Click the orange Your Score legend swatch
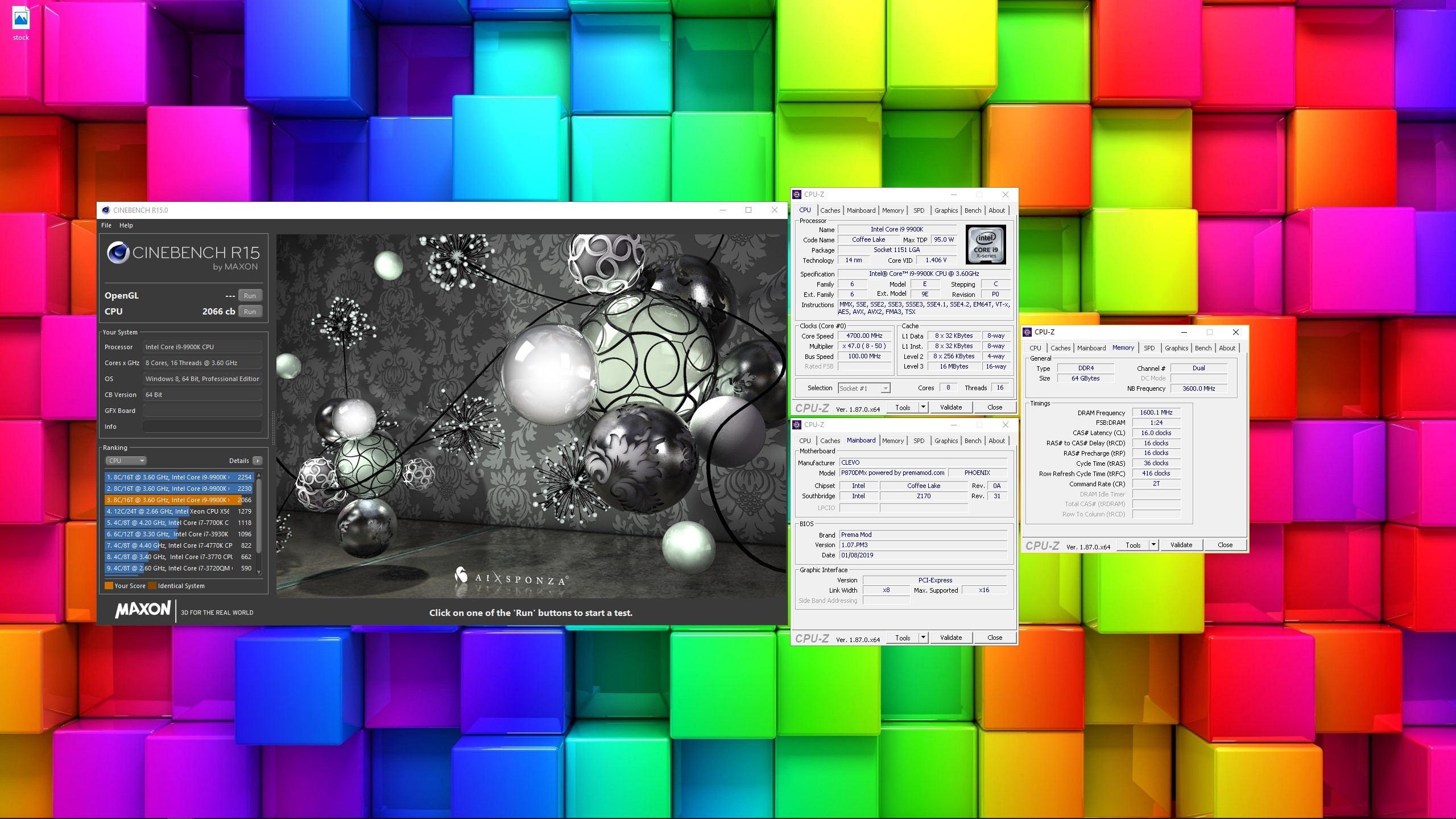The height and width of the screenshot is (819, 1456). [x=109, y=586]
